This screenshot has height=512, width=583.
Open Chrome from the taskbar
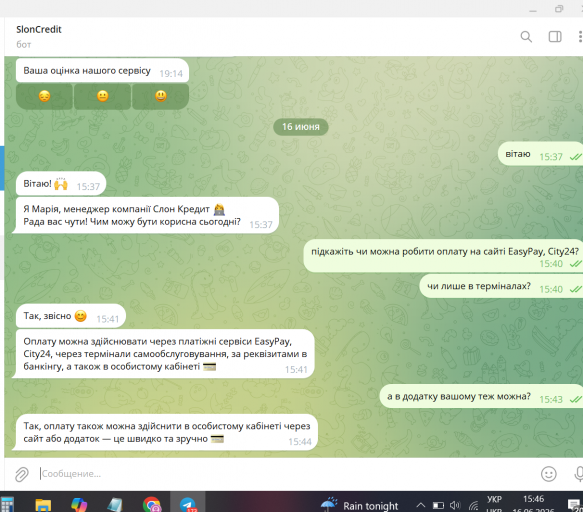pyautogui.click(x=152, y=505)
